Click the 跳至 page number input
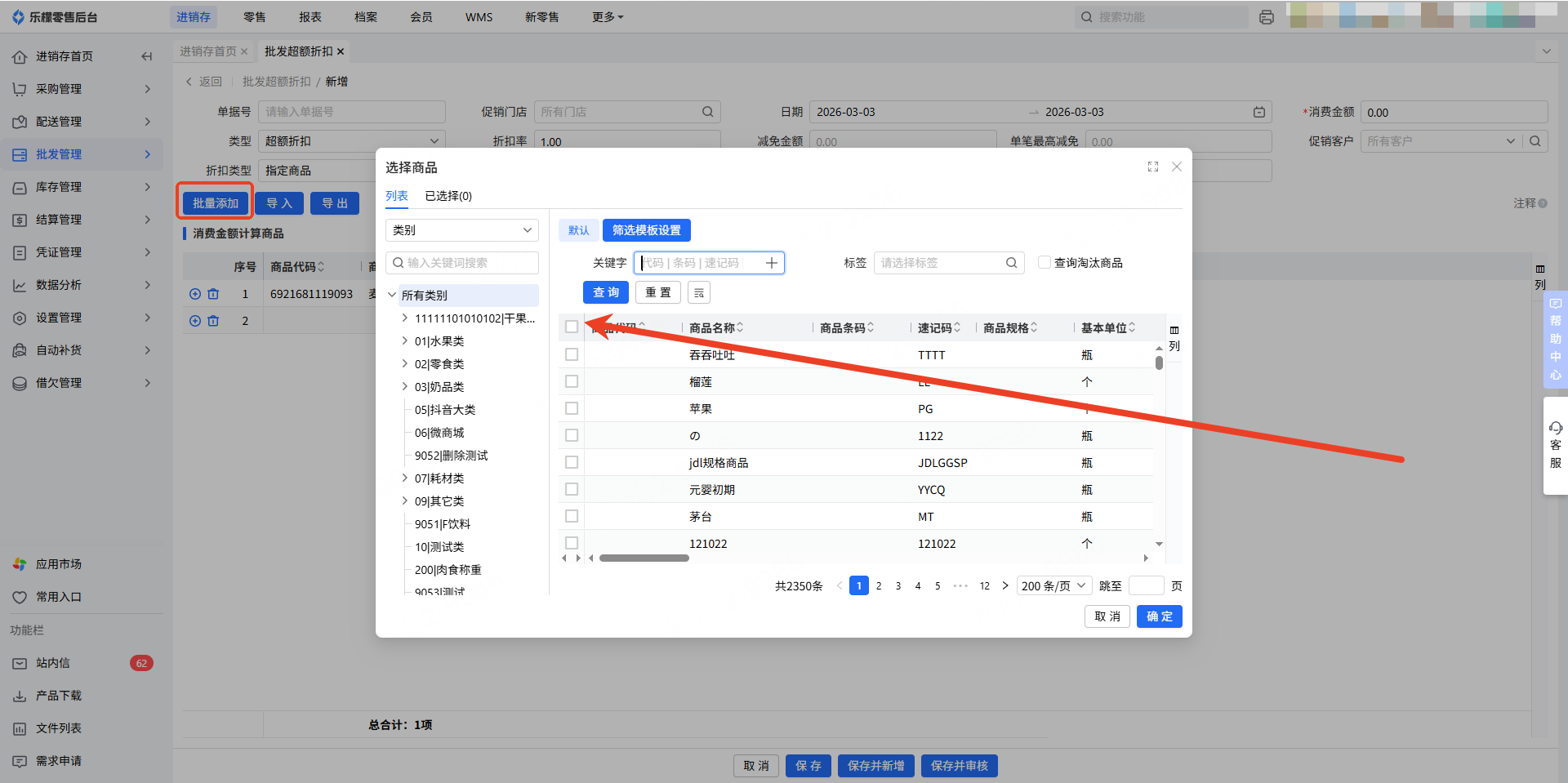1568x783 pixels. [1146, 585]
